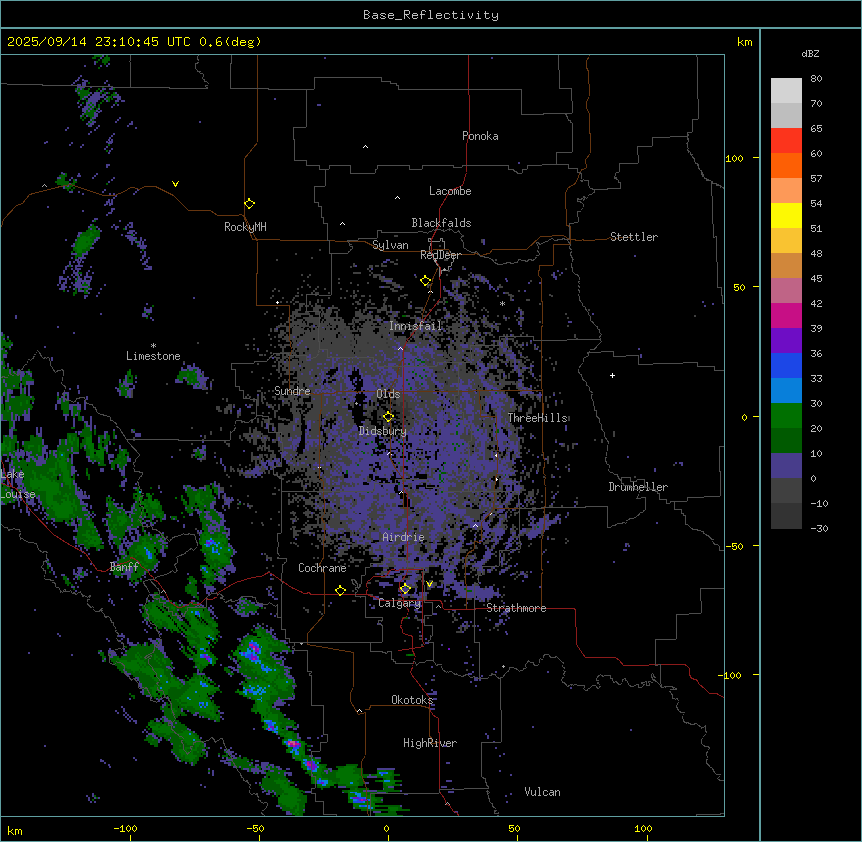Select the asterisk marker northeast of Innisfail
Viewport: 862px width, 842px height.
pos(502,304)
